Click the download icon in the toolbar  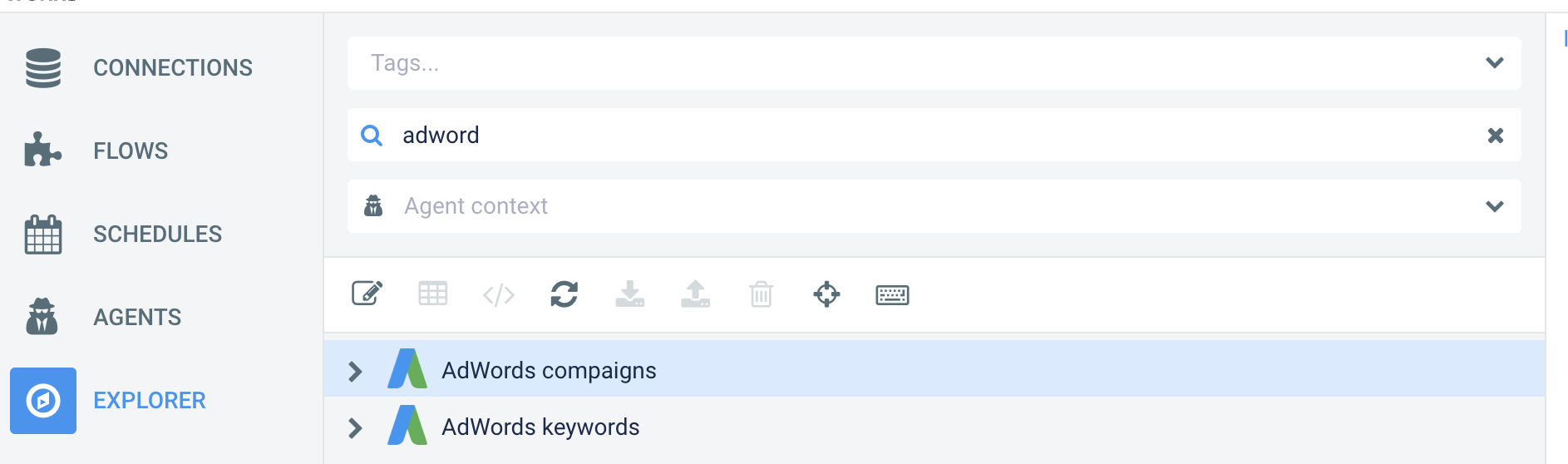pyautogui.click(x=629, y=294)
